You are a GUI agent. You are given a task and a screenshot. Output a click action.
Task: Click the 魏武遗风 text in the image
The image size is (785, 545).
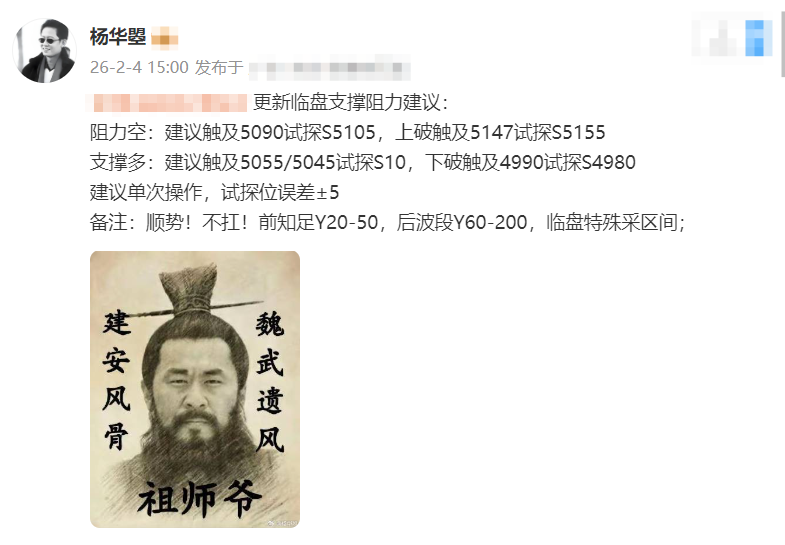(x=270, y=382)
